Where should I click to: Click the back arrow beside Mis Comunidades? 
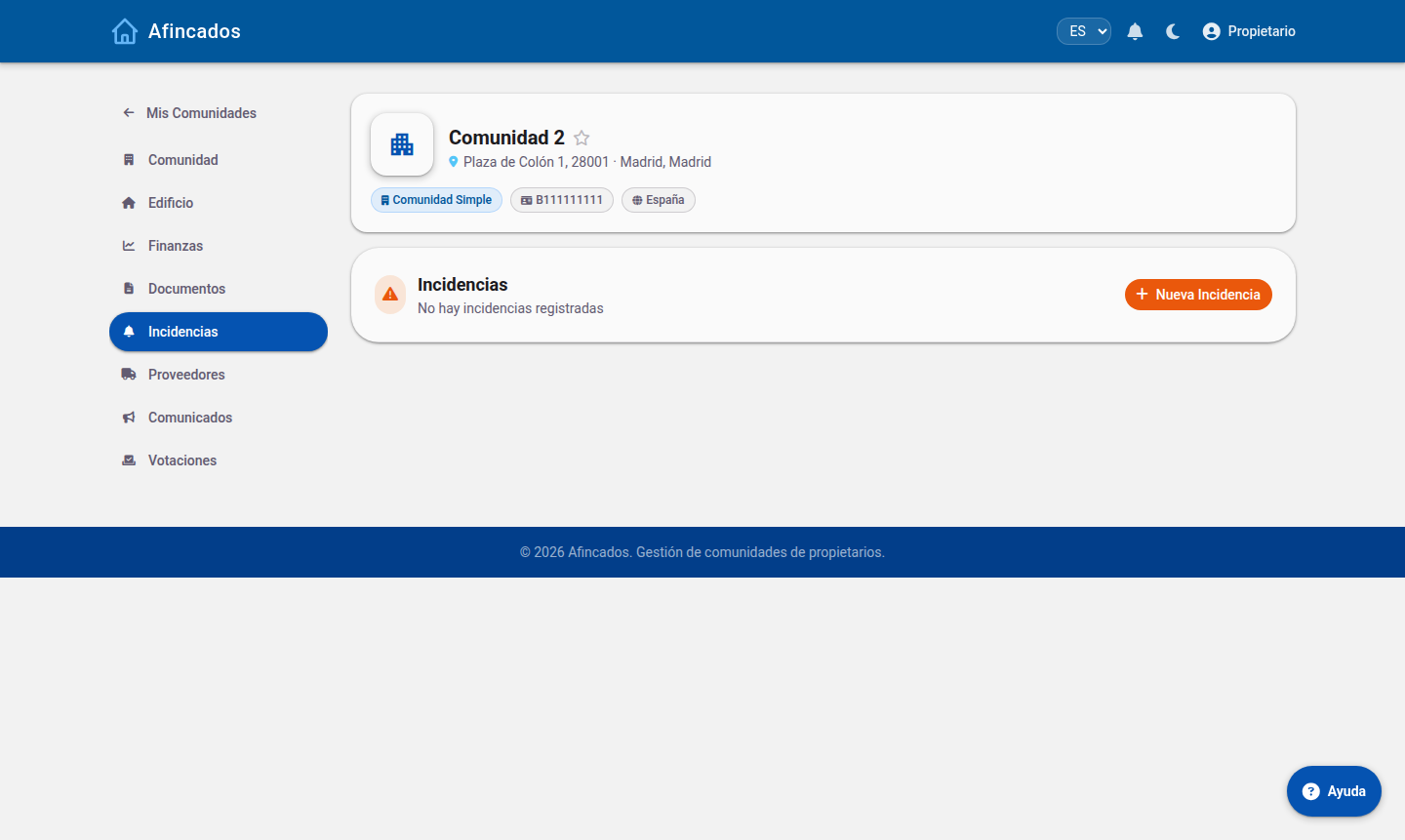[129, 113]
